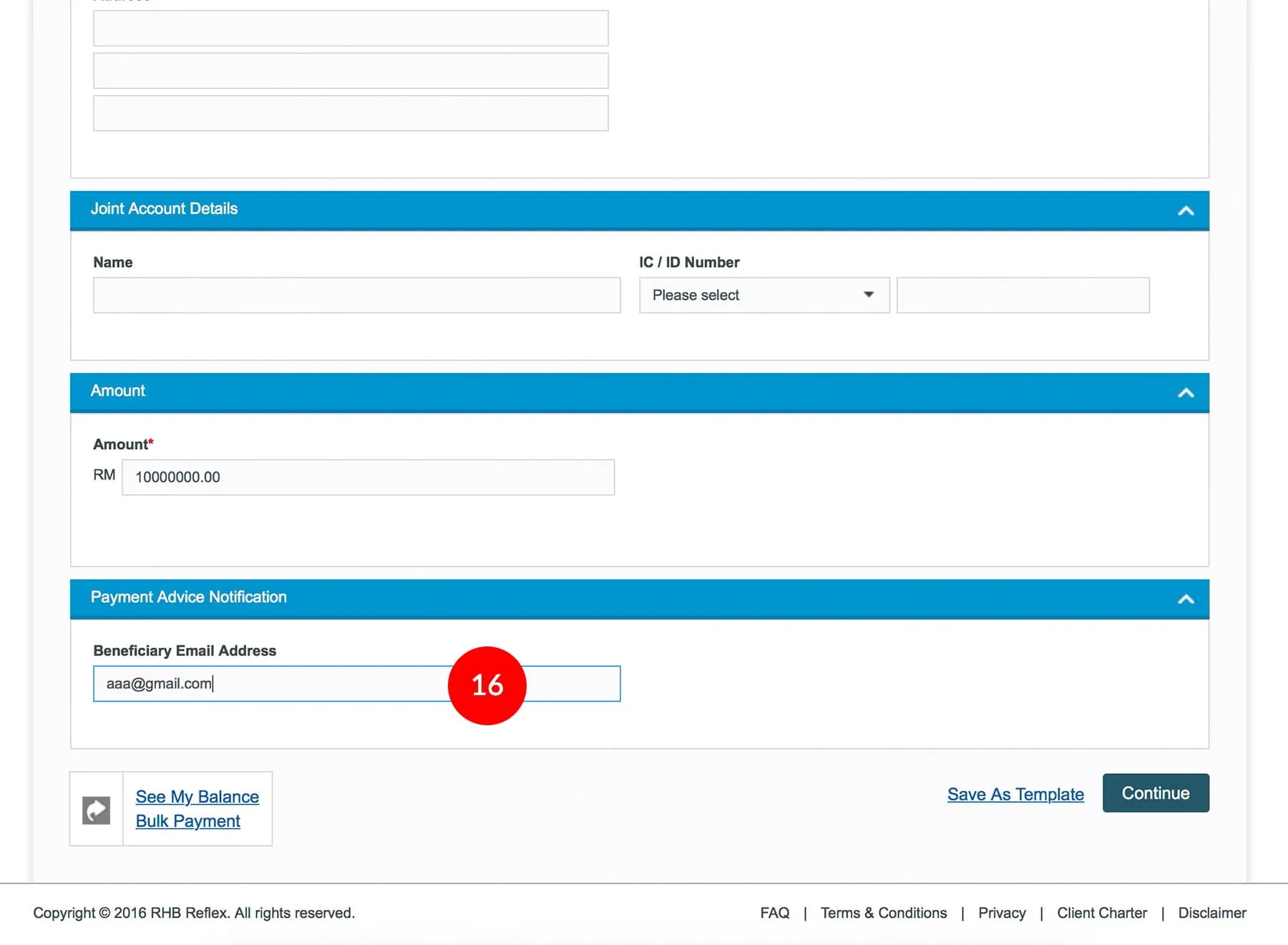Open the Client Charter footer link
This screenshot has height=945, width=1288.
[1101, 913]
